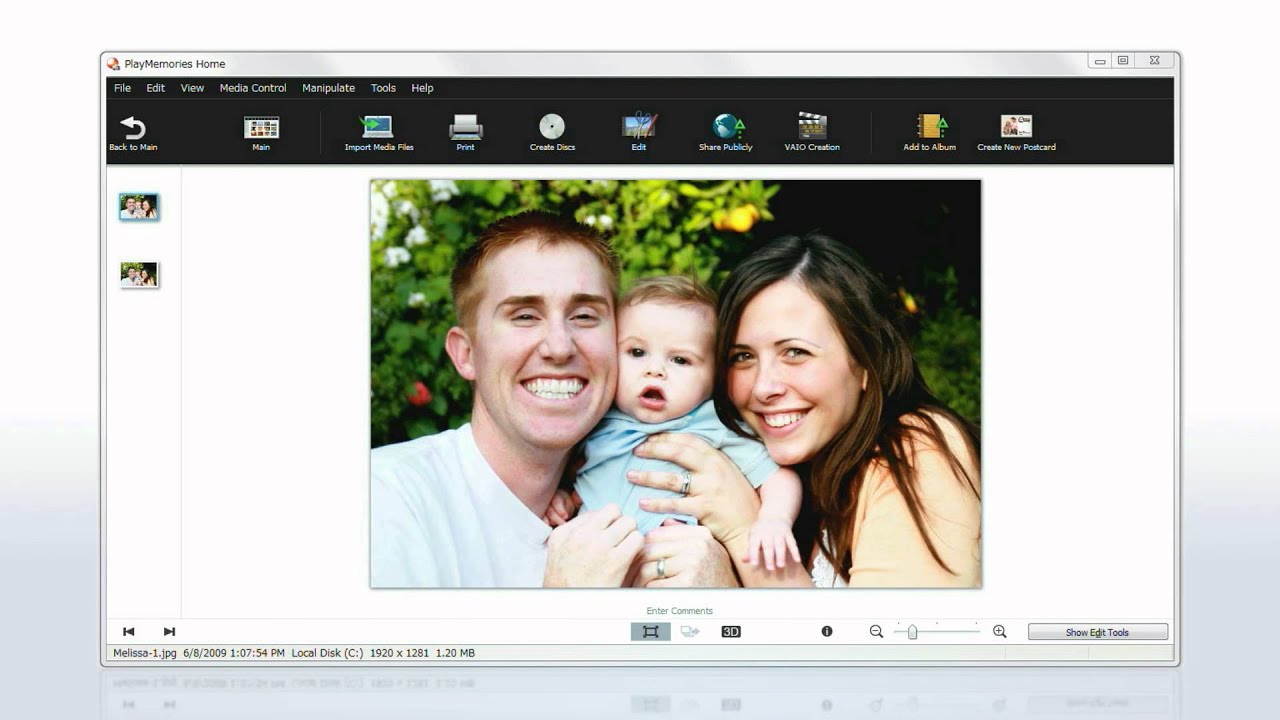Select the Create Discs icon
The width and height of the screenshot is (1280, 720).
tap(552, 127)
